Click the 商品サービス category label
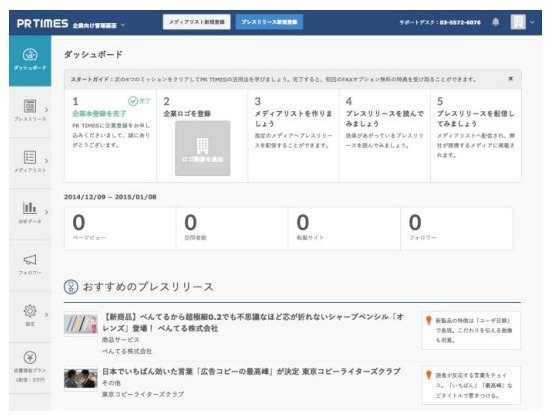Viewport: 560px width, 420px height. click(x=121, y=340)
